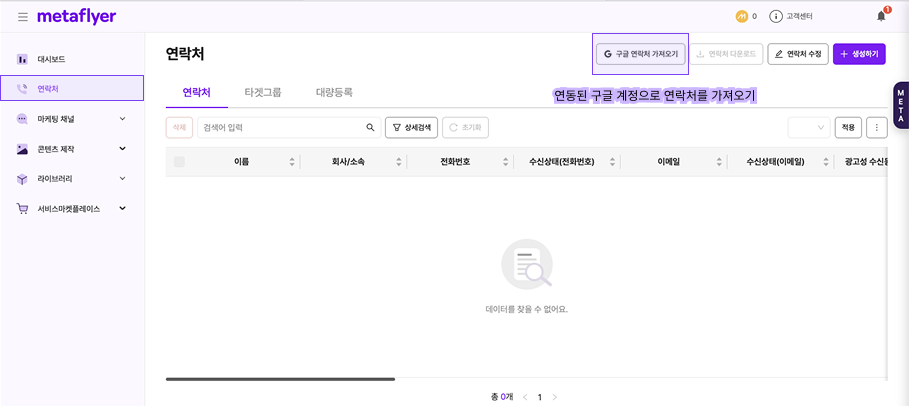Screen dimensions: 909x406
Task: Expand 콘텐츠 제작 sidebar menu
Action: click(x=122, y=149)
